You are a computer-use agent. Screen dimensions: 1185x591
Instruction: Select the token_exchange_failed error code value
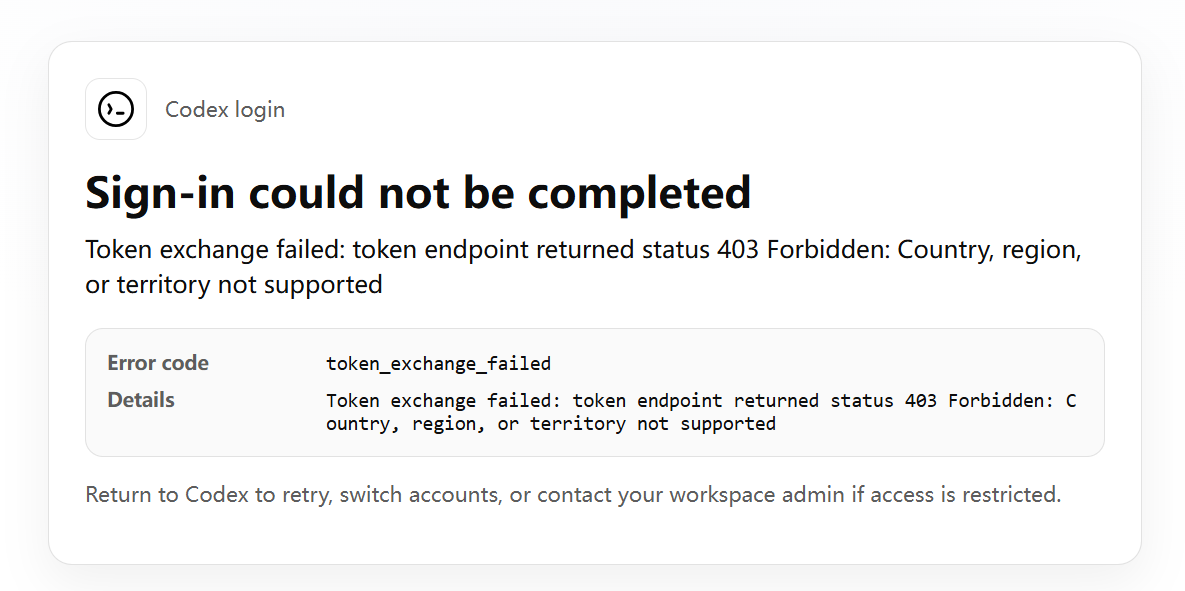coord(438,364)
